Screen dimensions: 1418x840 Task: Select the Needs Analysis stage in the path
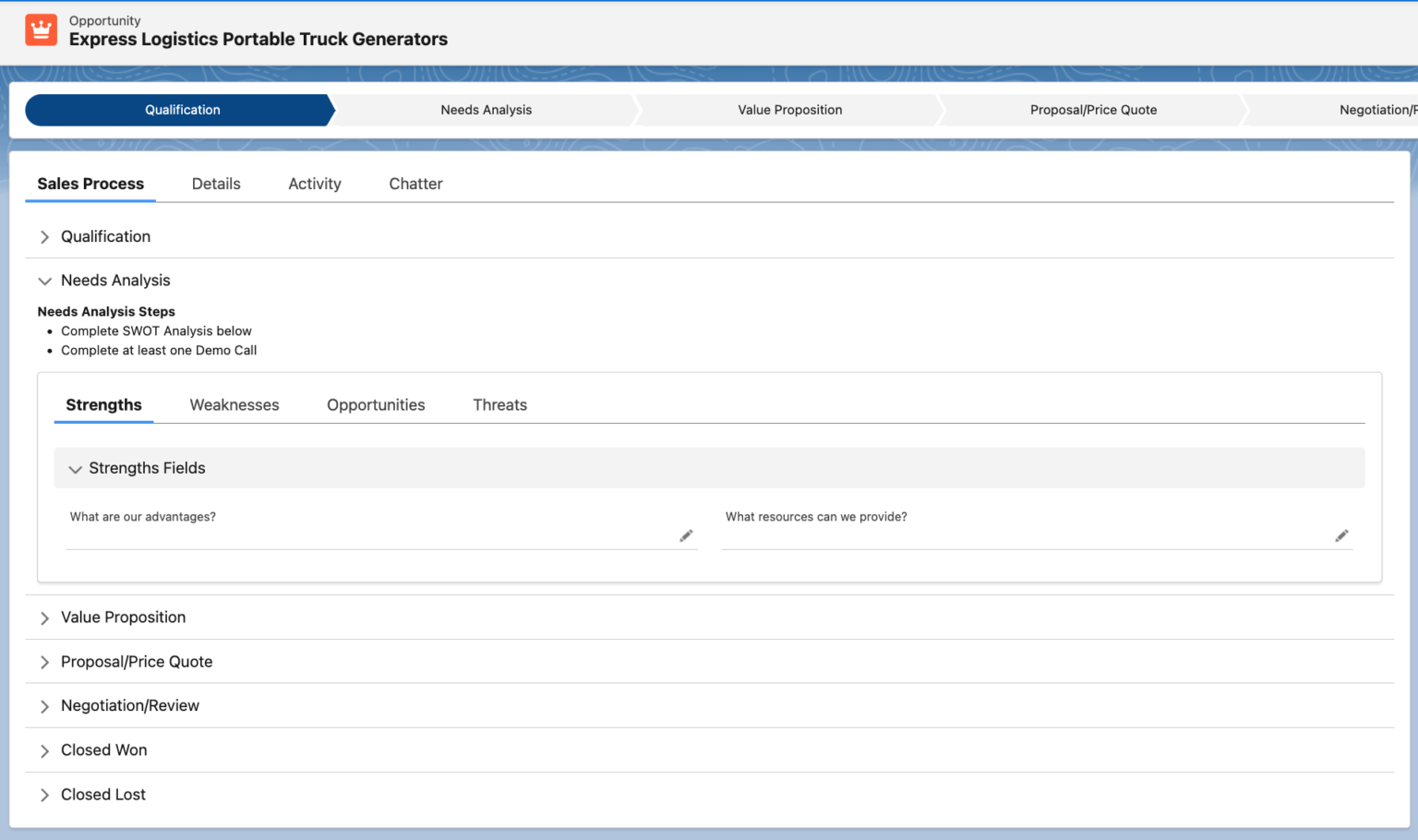click(x=486, y=110)
